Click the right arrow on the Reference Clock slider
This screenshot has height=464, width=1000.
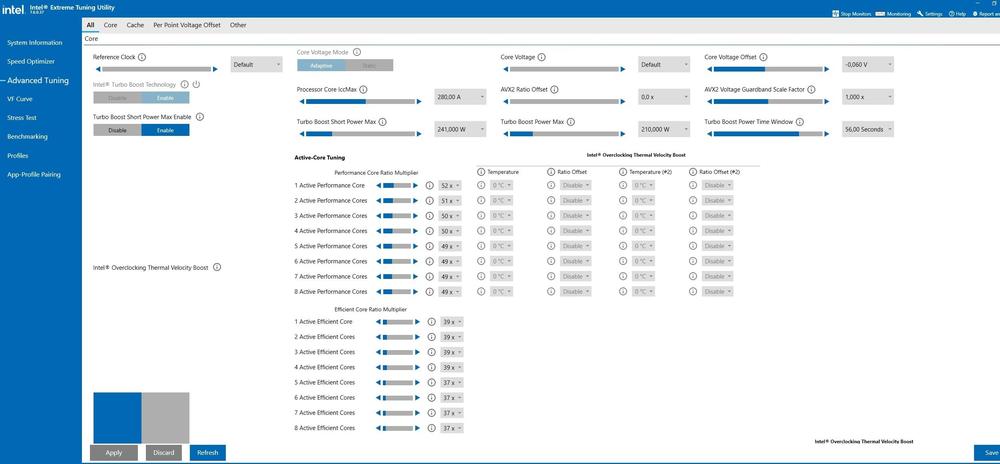coord(213,69)
